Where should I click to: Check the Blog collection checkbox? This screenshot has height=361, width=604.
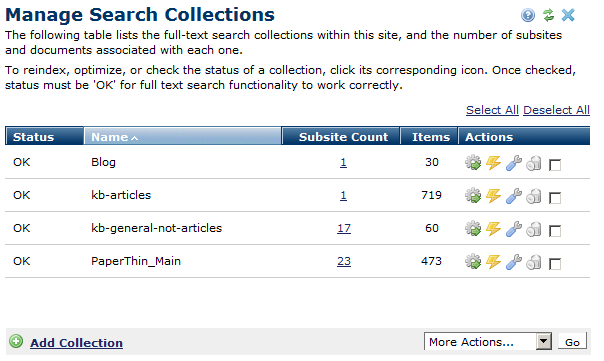(555, 165)
